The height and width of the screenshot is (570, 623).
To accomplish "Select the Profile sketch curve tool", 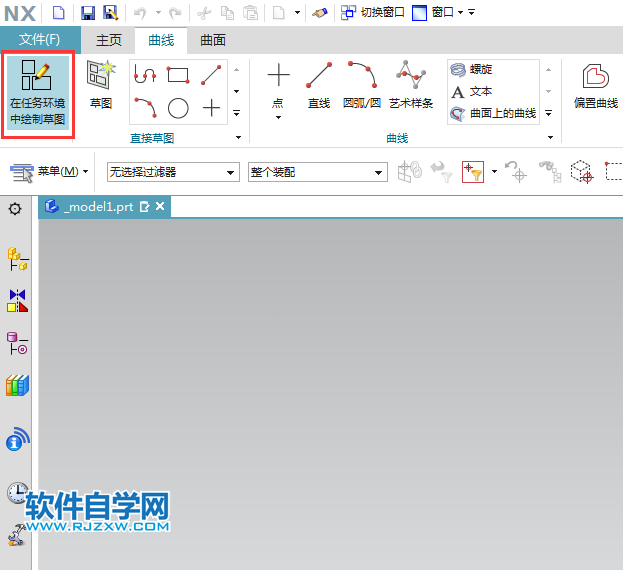I will [145, 74].
